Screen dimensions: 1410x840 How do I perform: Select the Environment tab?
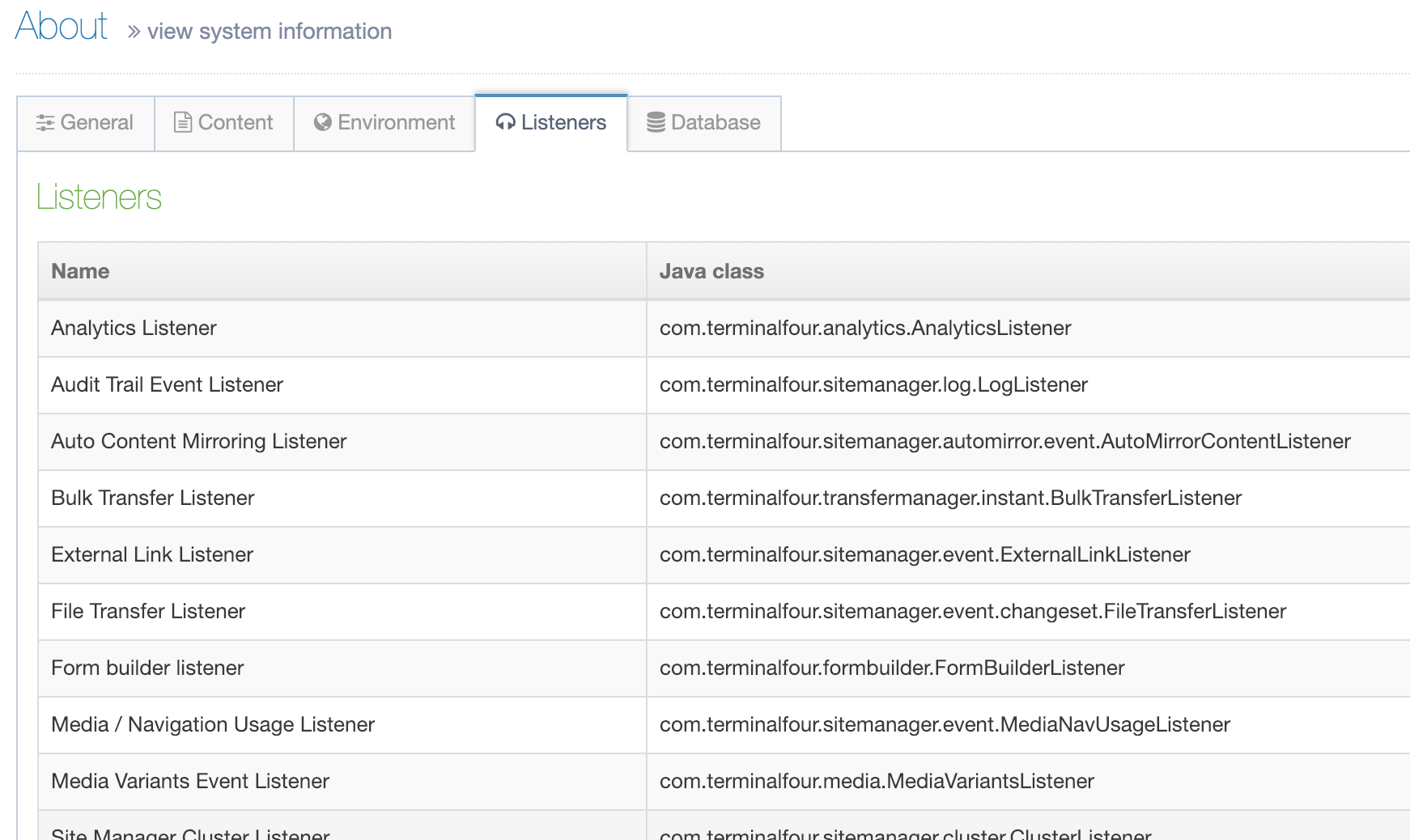(384, 123)
